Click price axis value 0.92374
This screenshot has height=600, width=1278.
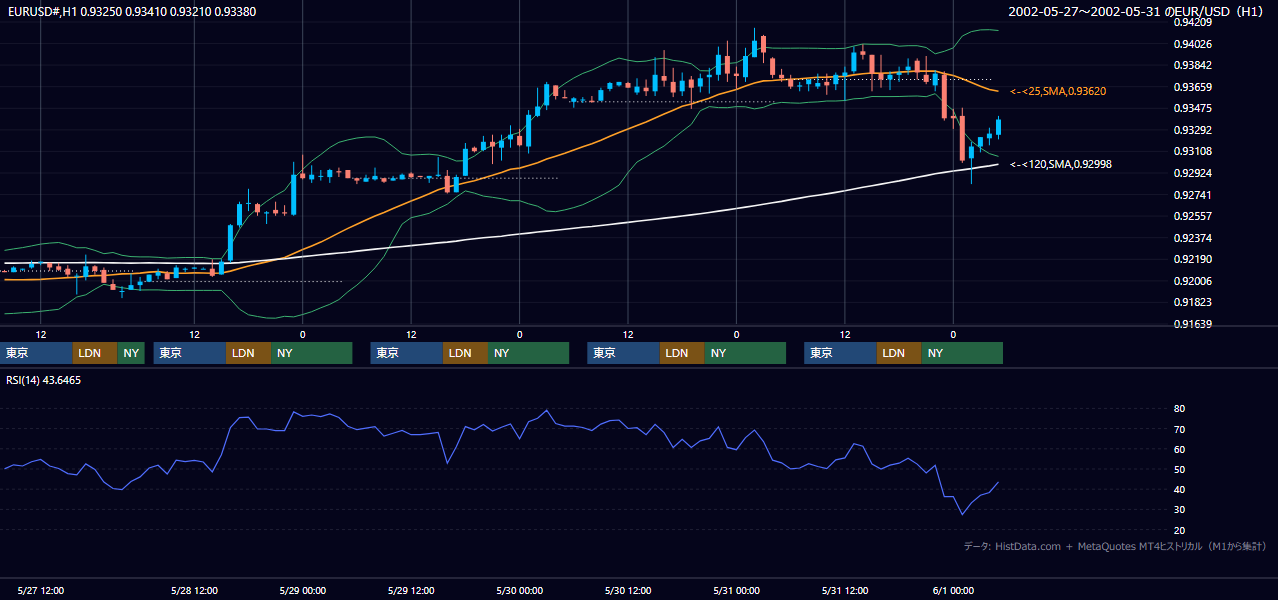(1192, 238)
